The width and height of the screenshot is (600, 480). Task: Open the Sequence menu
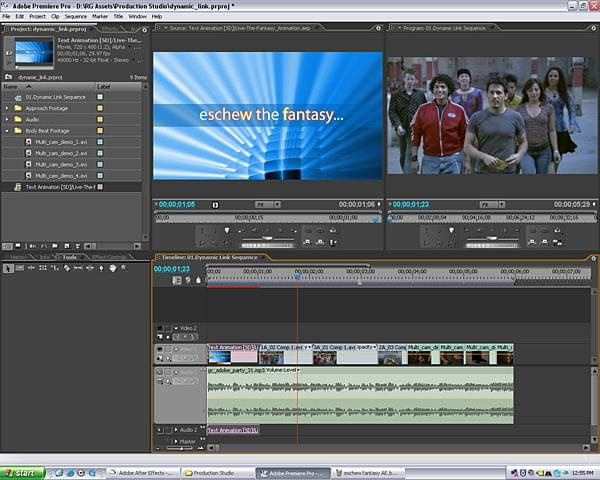click(x=75, y=16)
